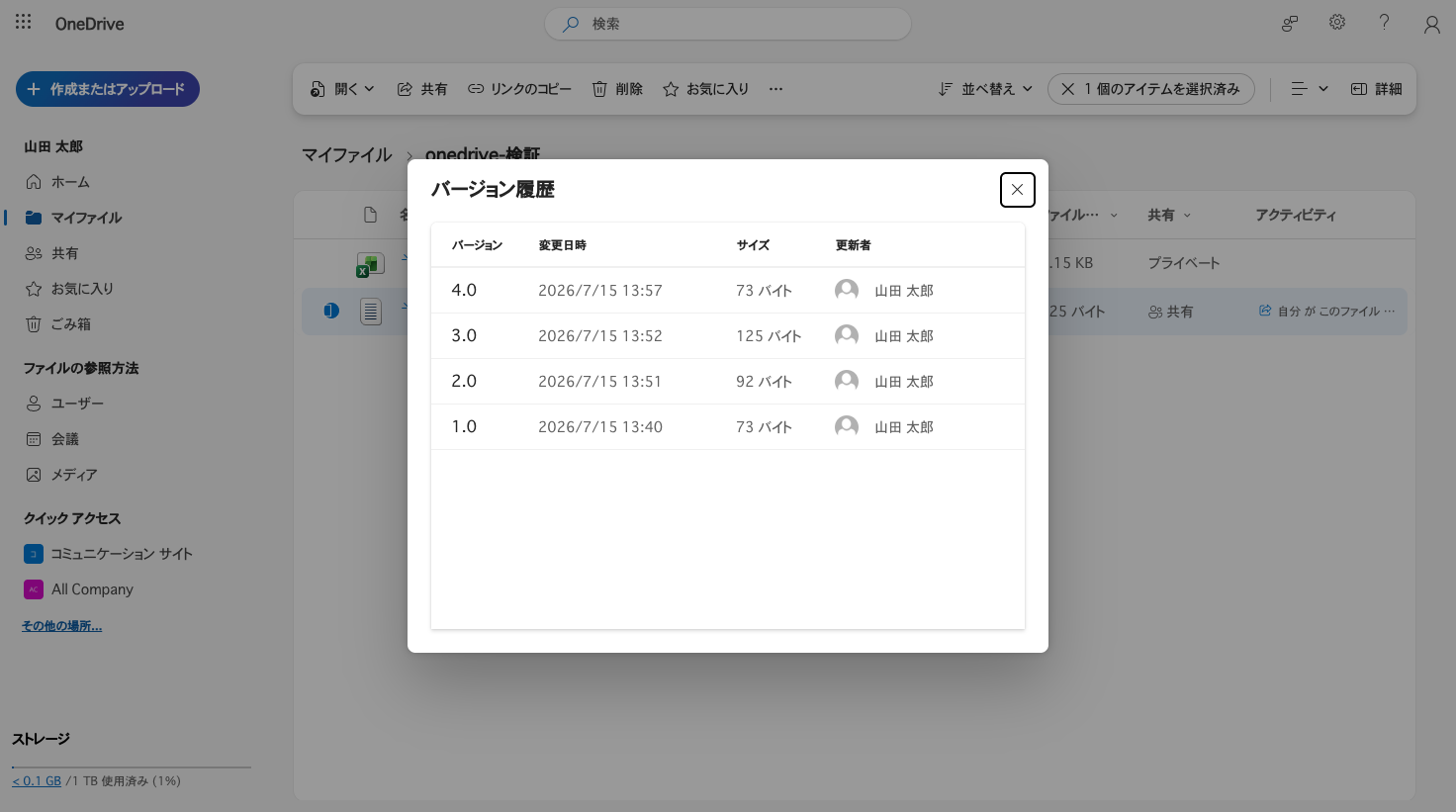Open the 自分 が このファイル activity entry
Image resolution: width=1456 pixels, height=812 pixels.
[x=1326, y=311]
